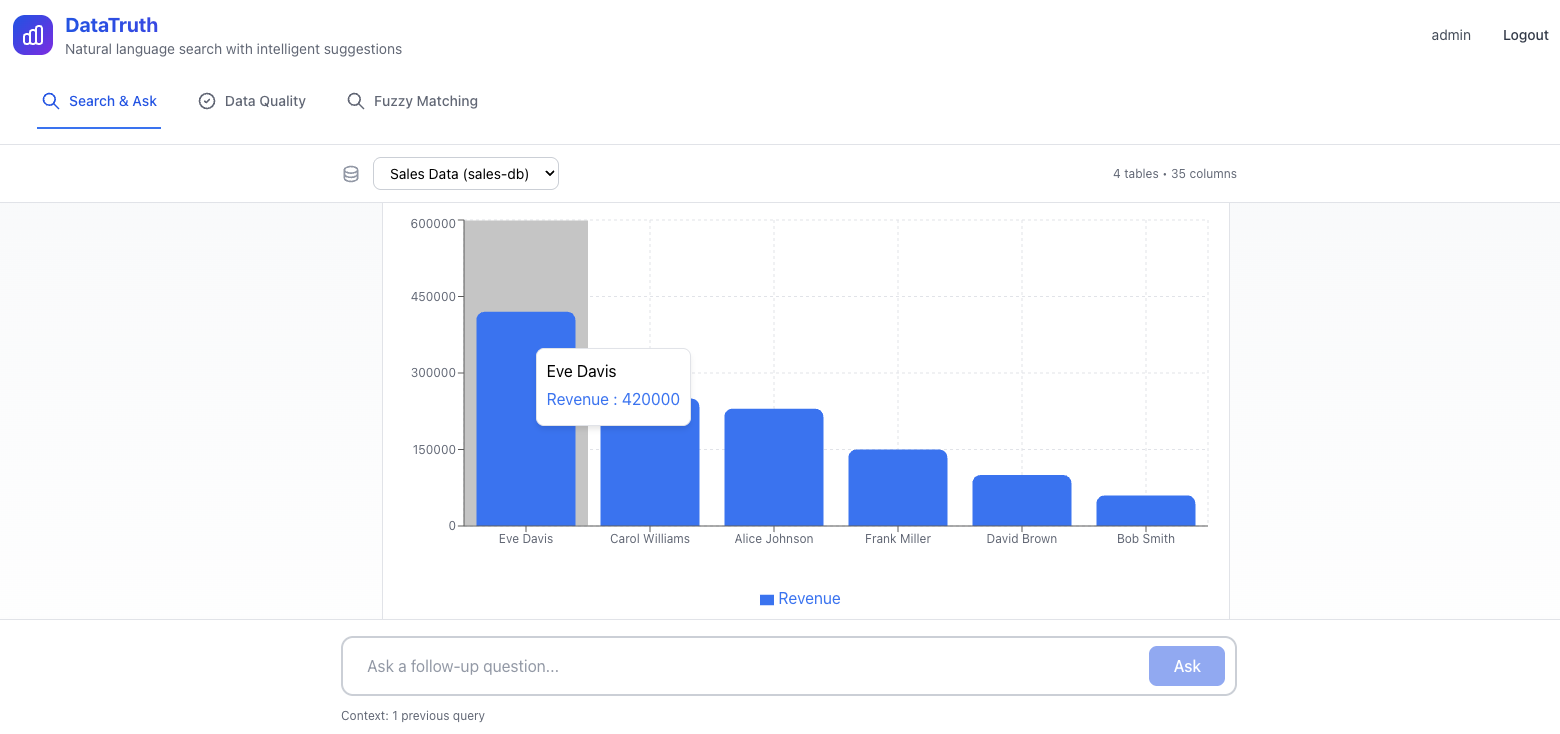Select the David Brown bar

pyautogui.click(x=1022, y=501)
